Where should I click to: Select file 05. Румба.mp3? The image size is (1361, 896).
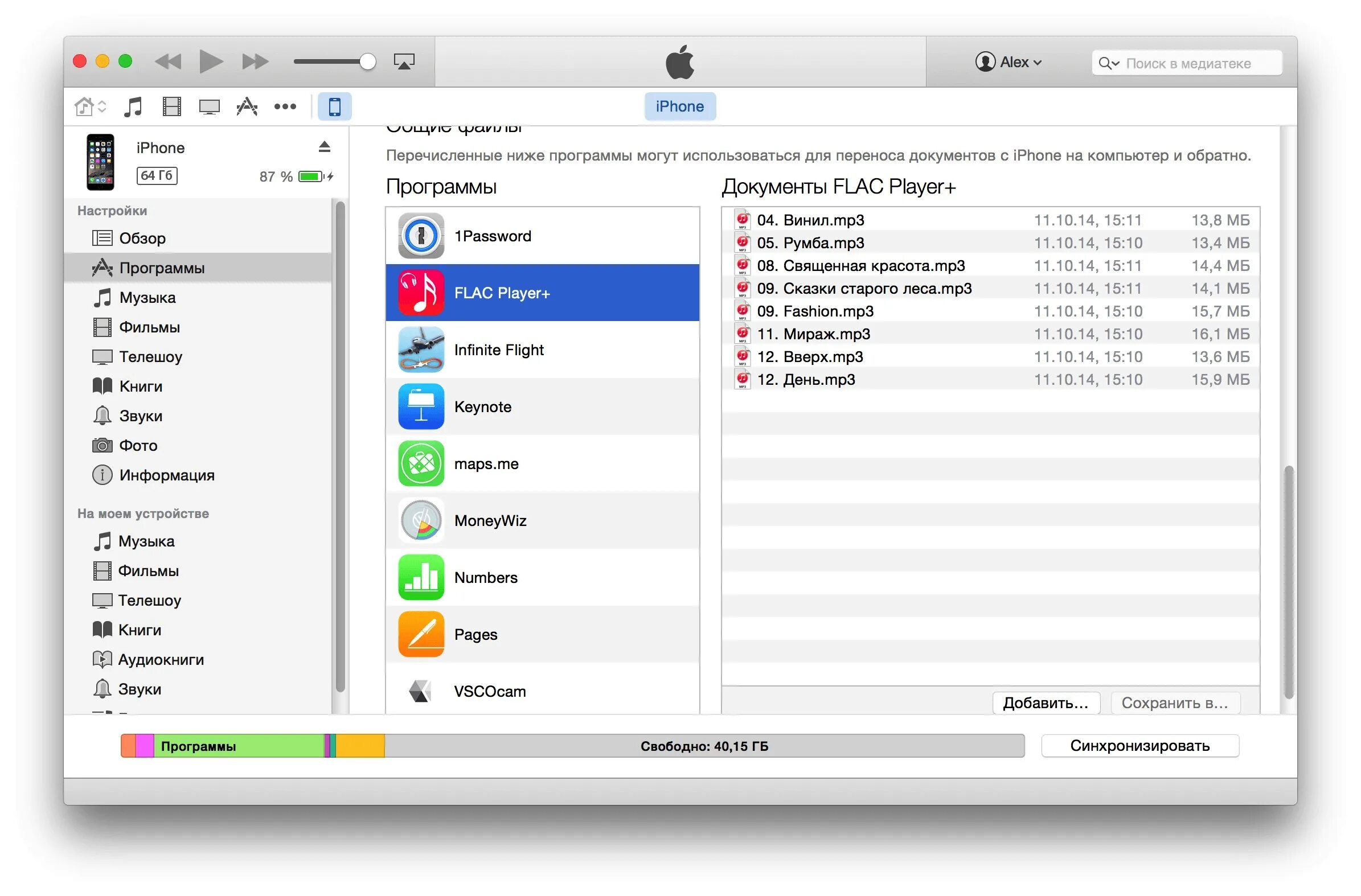pos(991,243)
